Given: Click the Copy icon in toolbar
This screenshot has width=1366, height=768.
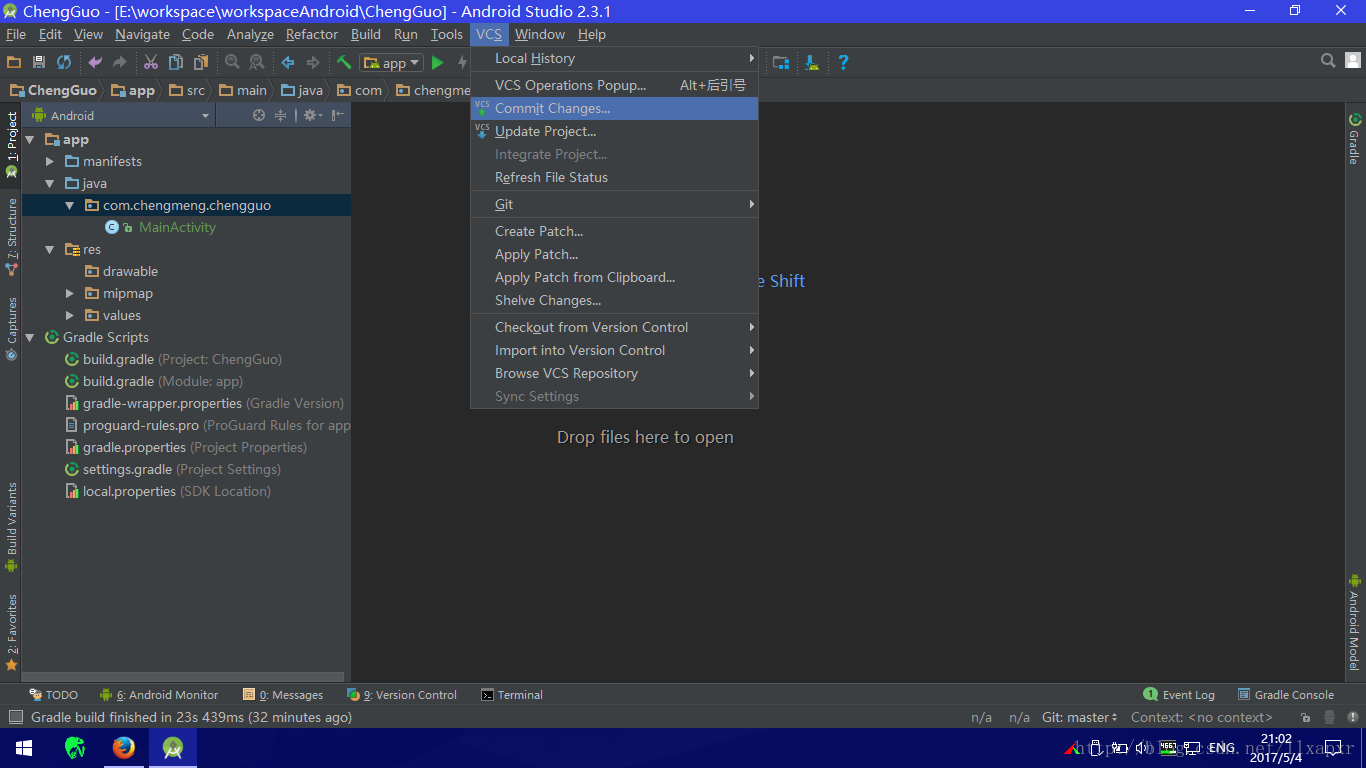Looking at the screenshot, I should pos(176,62).
